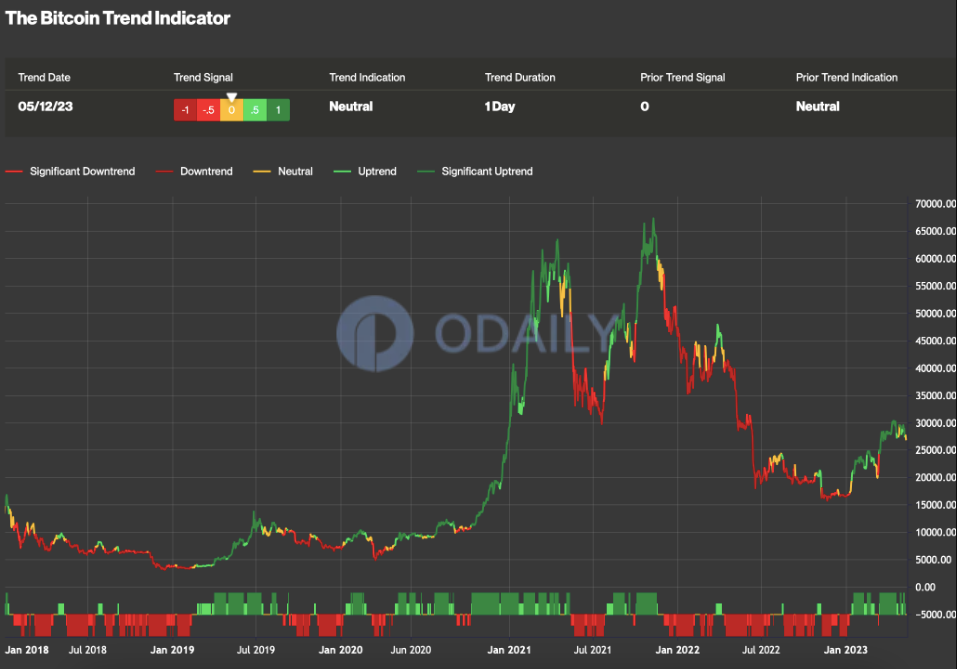The height and width of the screenshot is (669, 957).
Task: Select the -1 red trend signal box
Action: [x=185, y=110]
